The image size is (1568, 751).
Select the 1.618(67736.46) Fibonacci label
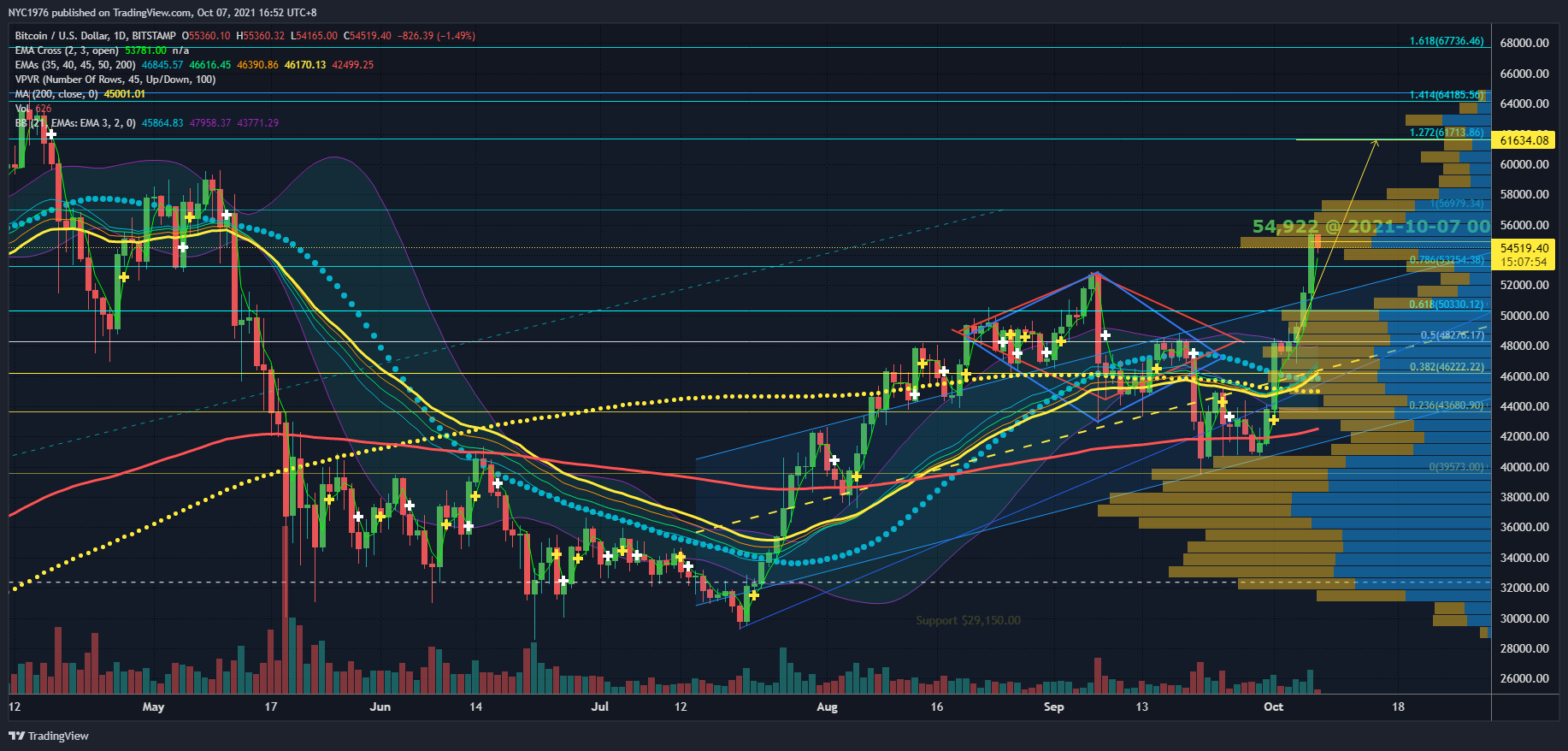click(x=1447, y=41)
